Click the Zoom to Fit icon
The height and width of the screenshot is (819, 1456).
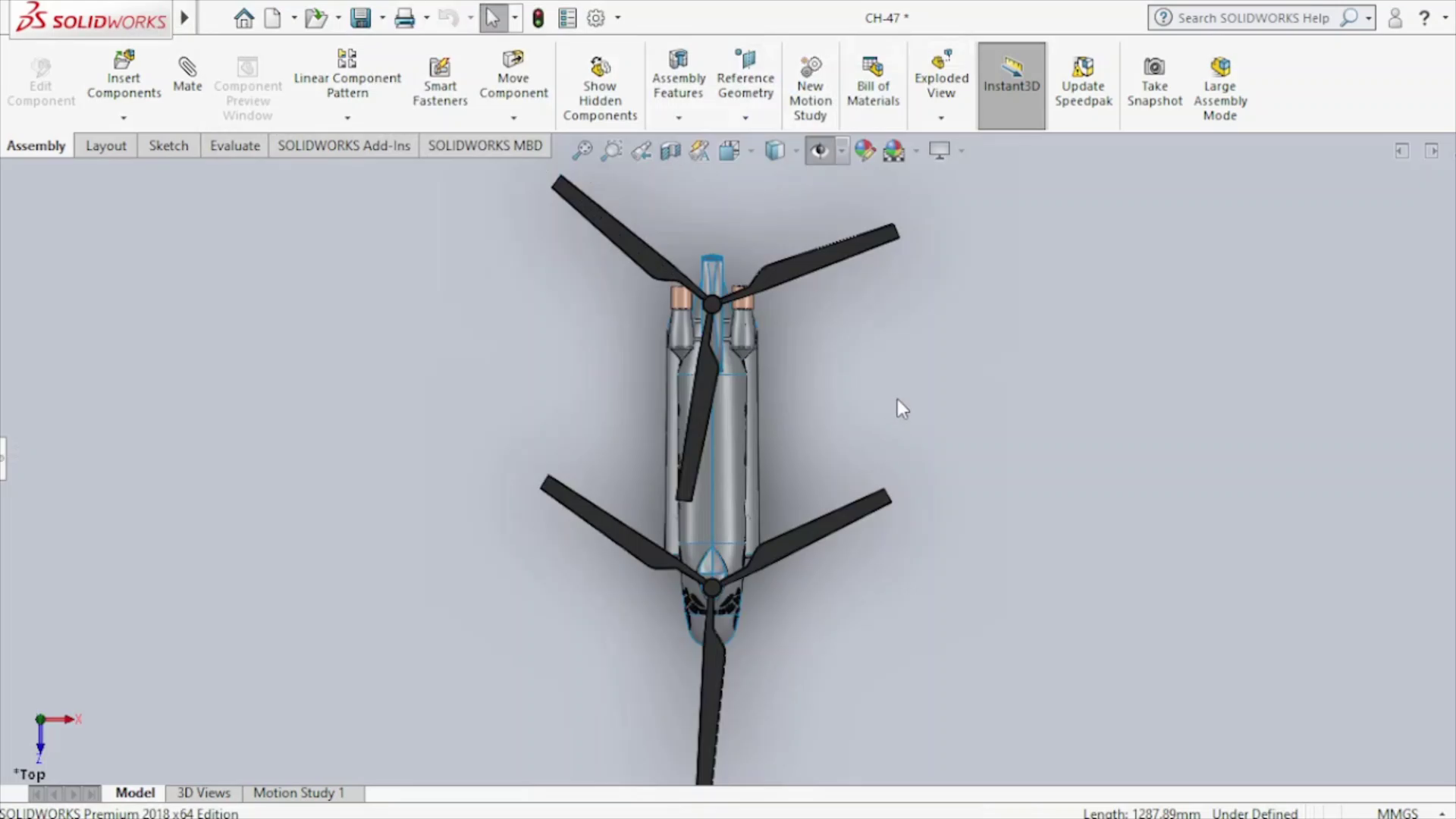[582, 150]
